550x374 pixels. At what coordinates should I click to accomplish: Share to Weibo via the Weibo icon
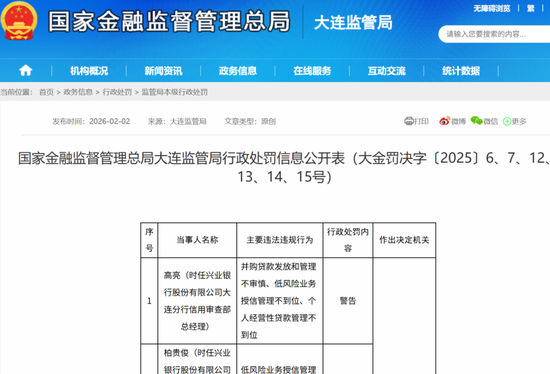pos(444,121)
